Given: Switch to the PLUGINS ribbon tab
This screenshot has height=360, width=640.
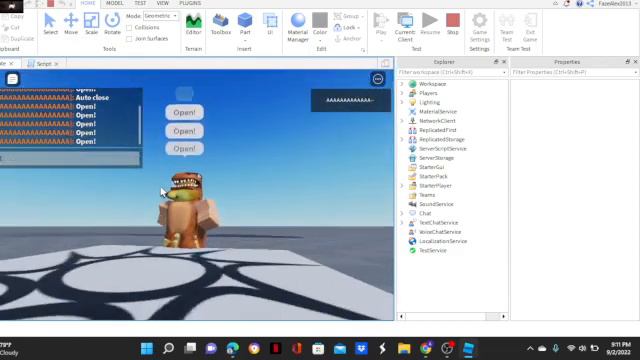Looking at the screenshot, I should (190, 3).
